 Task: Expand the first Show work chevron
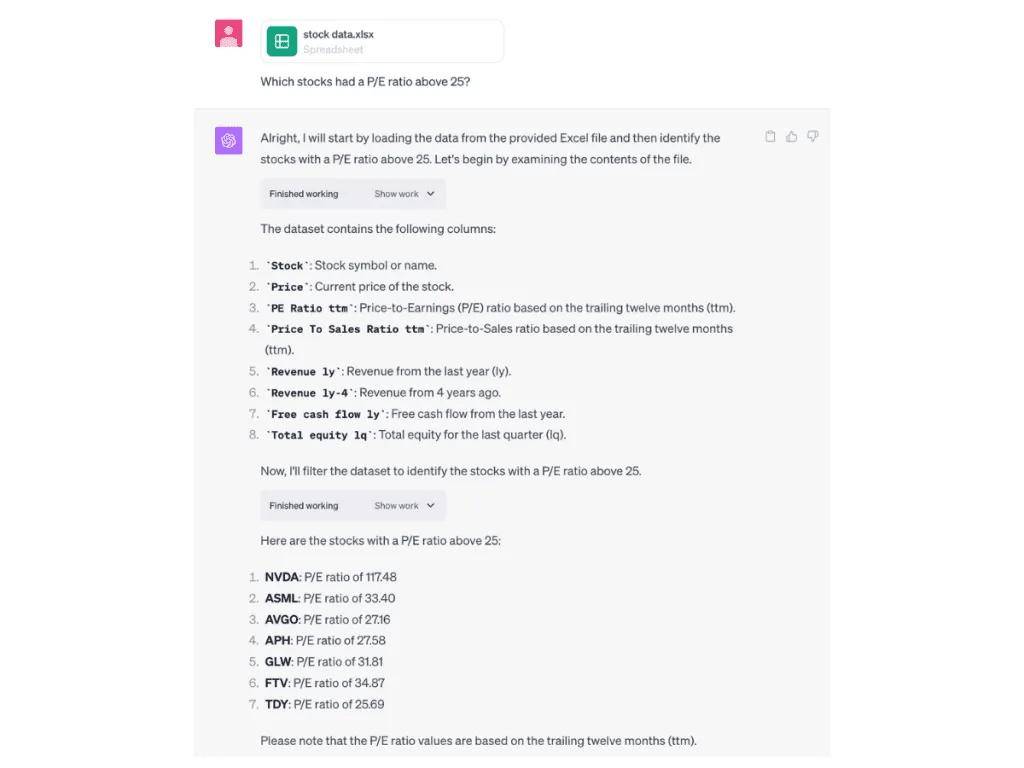pyautogui.click(x=430, y=194)
